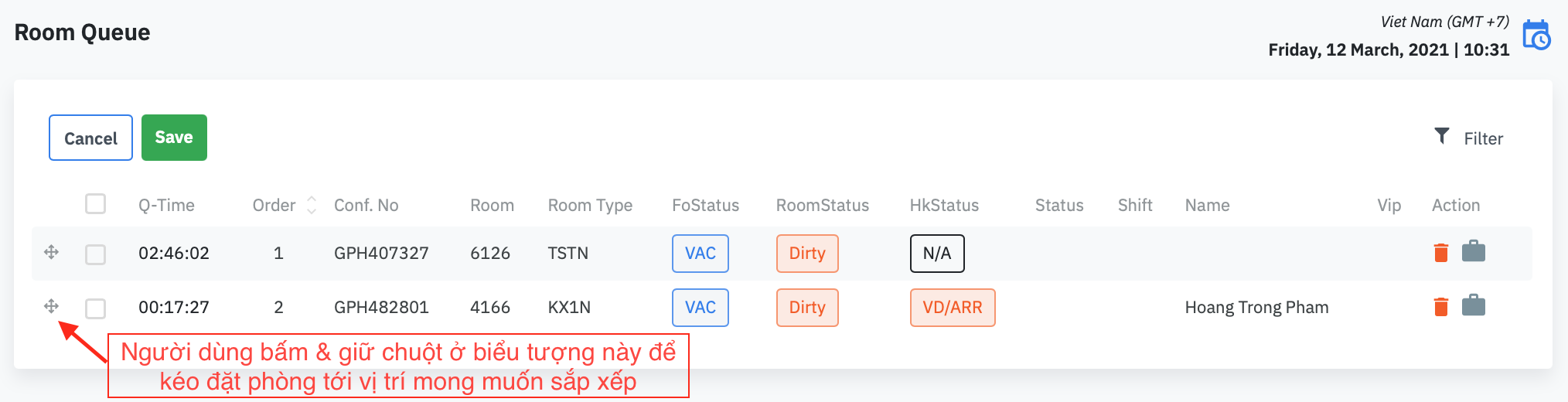Delete room 4166 from the queue
This screenshot has height=402, width=1568.
pos(1440,307)
